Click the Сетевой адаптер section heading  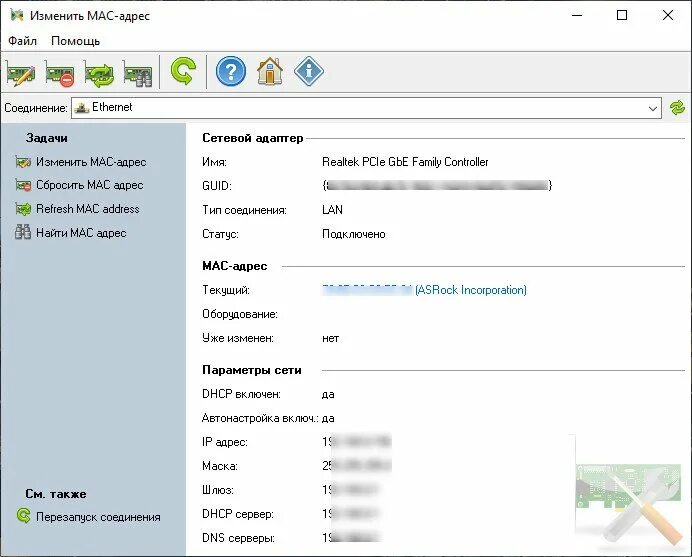point(252,138)
